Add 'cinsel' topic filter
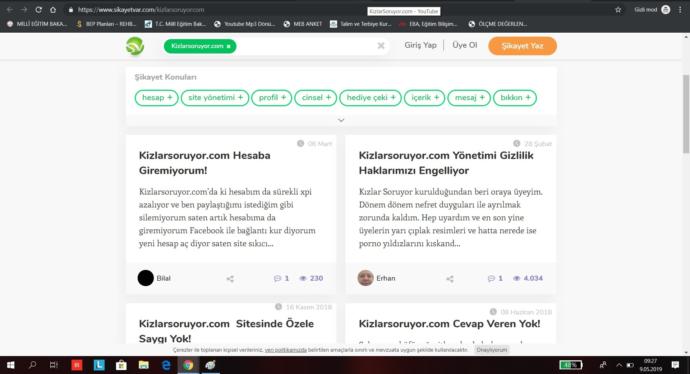This screenshot has height=374, width=690. point(316,98)
